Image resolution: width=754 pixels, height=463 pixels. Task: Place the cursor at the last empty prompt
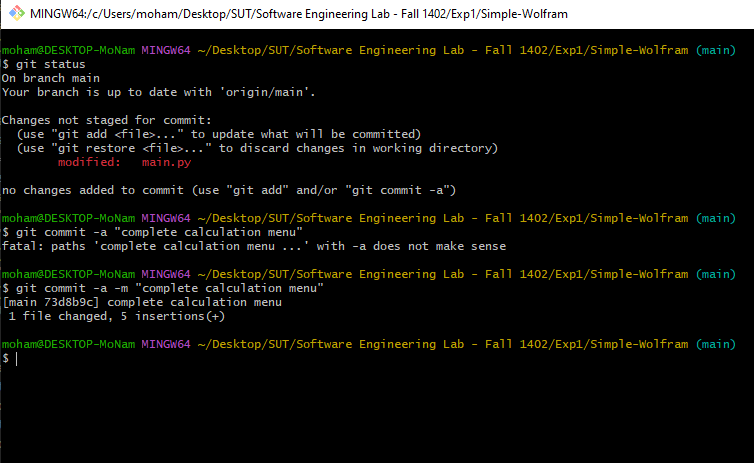tap(16, 359)
